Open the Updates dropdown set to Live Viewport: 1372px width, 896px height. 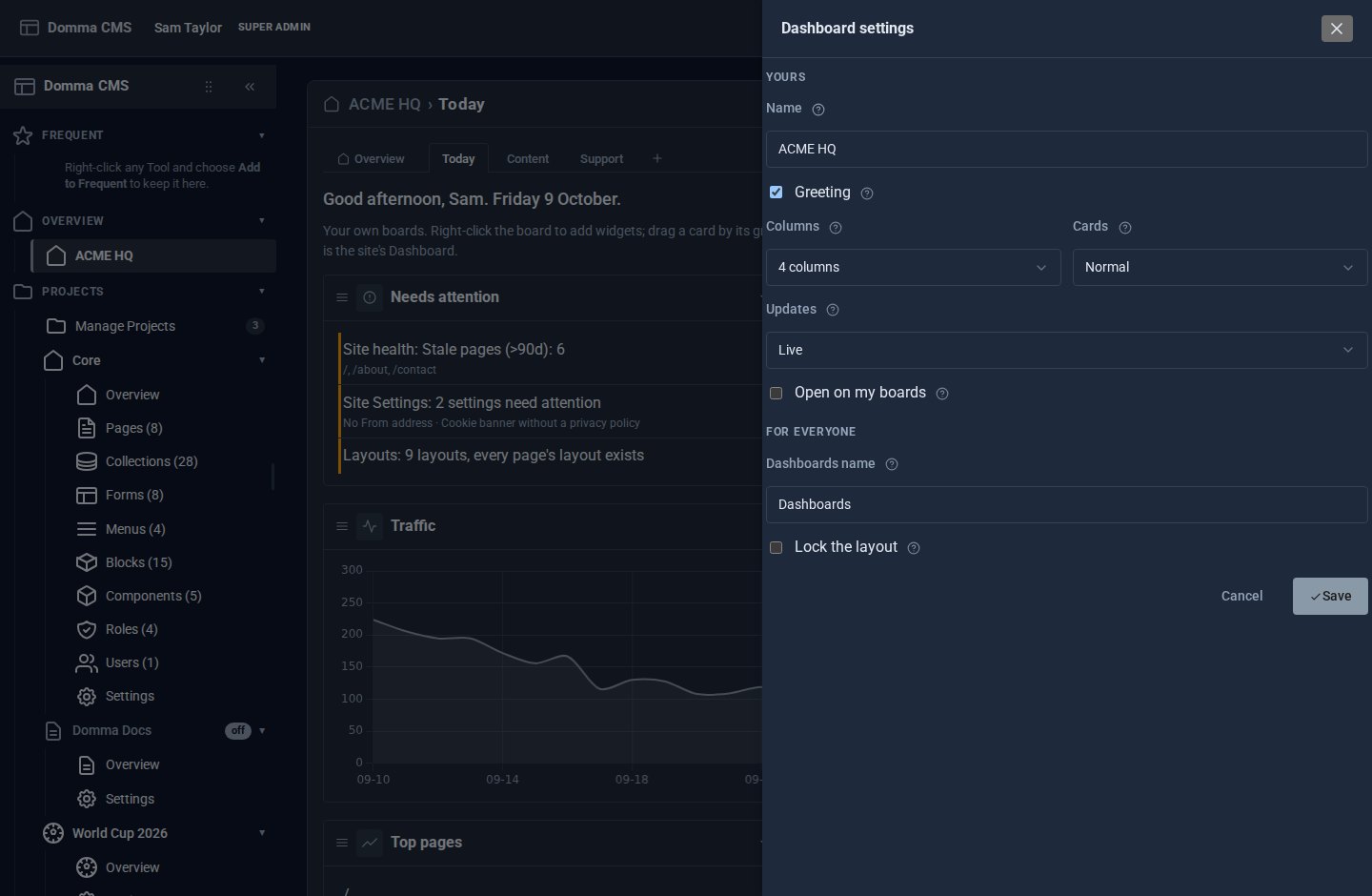coord(1067,351)
